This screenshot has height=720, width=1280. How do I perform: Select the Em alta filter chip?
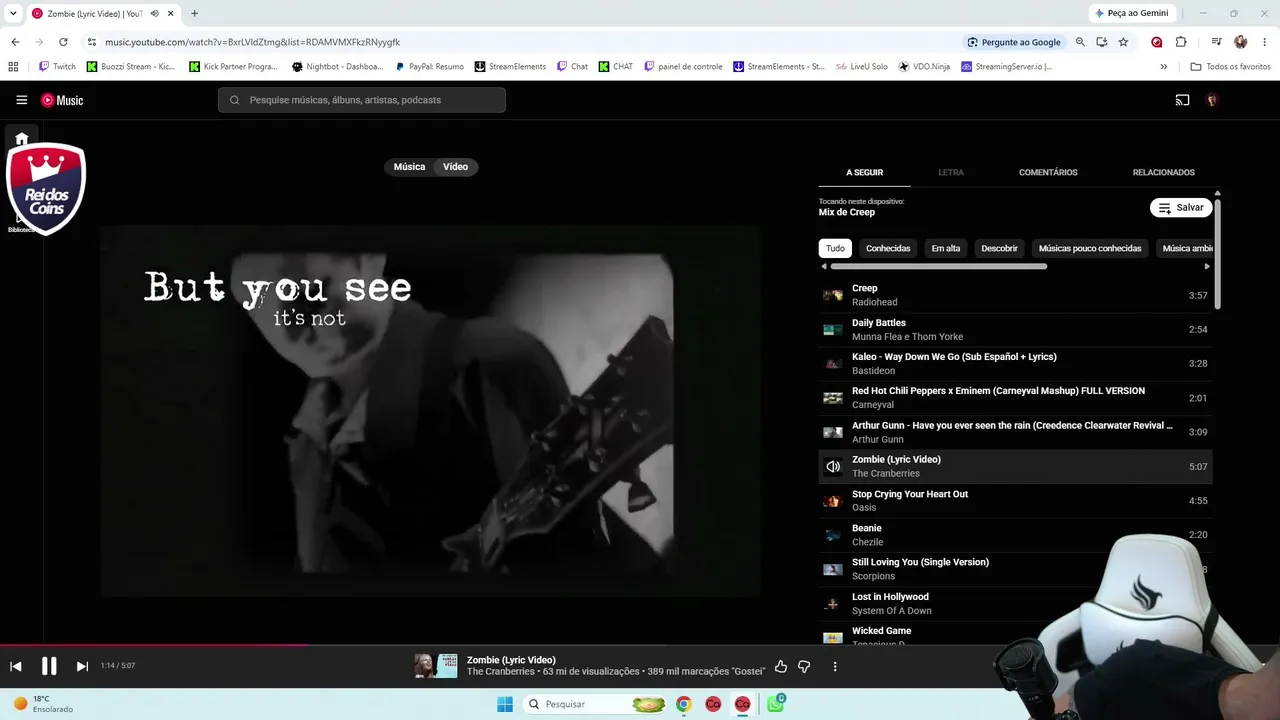pyautogui.click(x=946, y=248)
